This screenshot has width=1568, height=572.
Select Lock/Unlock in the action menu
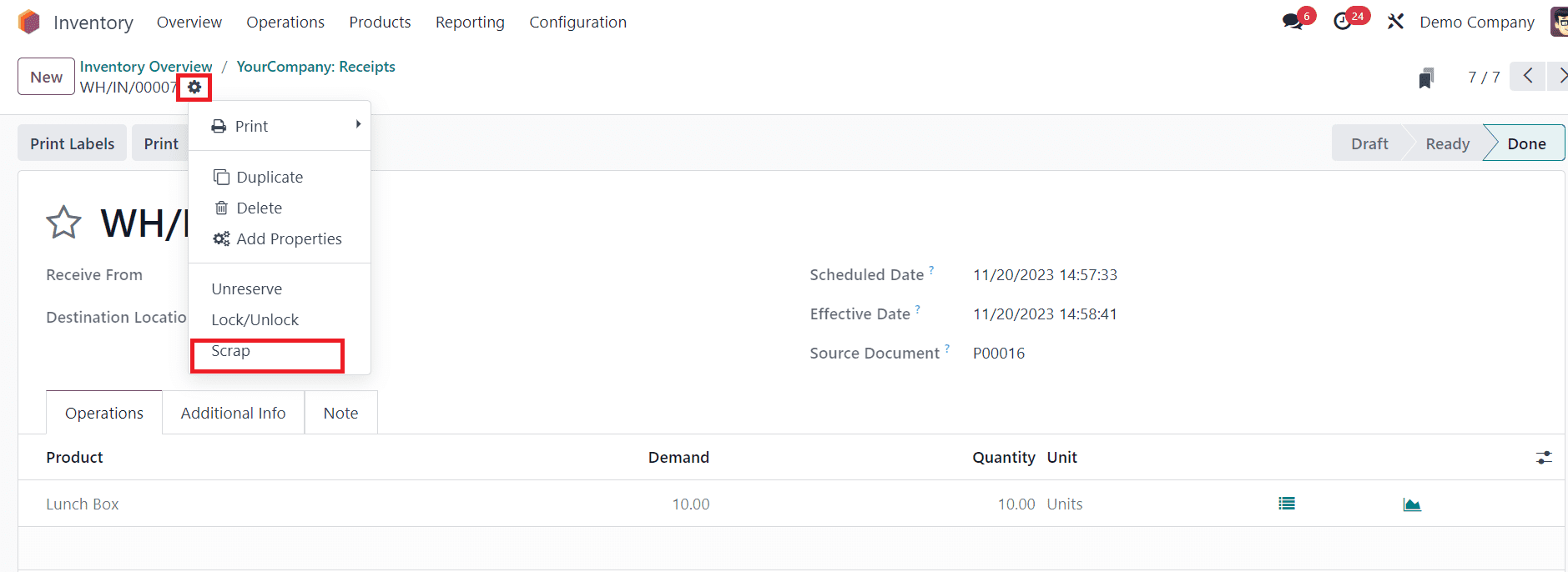tap(255, 320)
